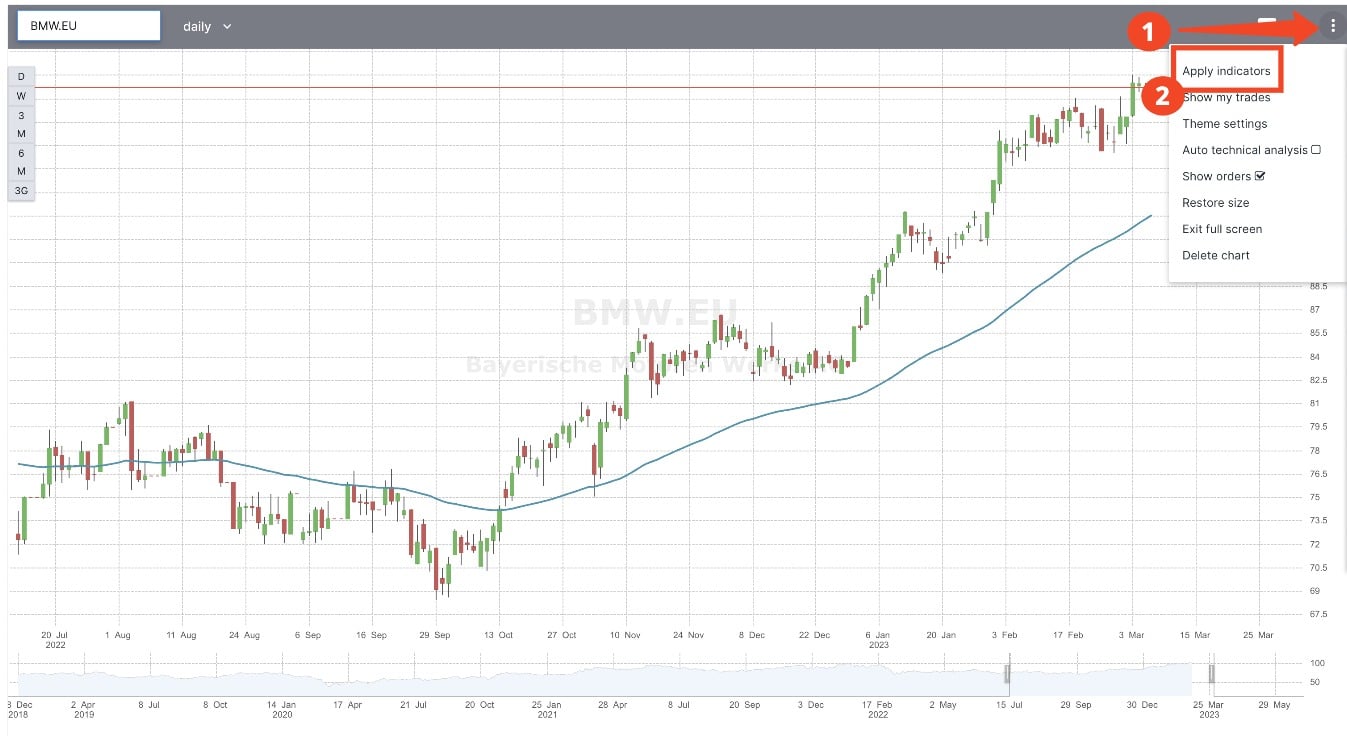Screen dimensions: 1347x742
Task: Select the D range button
Action: pyautogui.click(x=21, y=77)
